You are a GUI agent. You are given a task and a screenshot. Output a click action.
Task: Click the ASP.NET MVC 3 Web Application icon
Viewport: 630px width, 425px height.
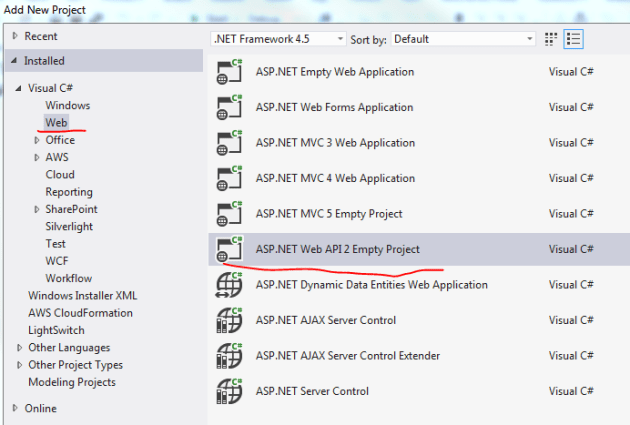pyautogui.click(x=229, y=143)
